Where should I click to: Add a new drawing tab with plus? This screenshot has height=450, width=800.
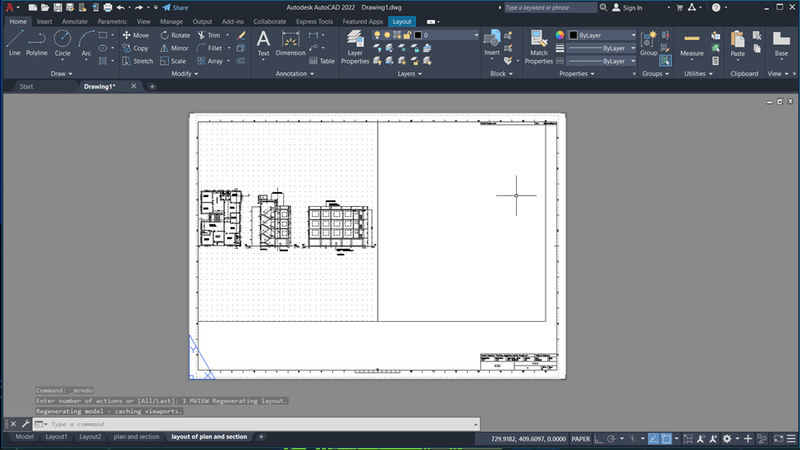click(152, 86)
